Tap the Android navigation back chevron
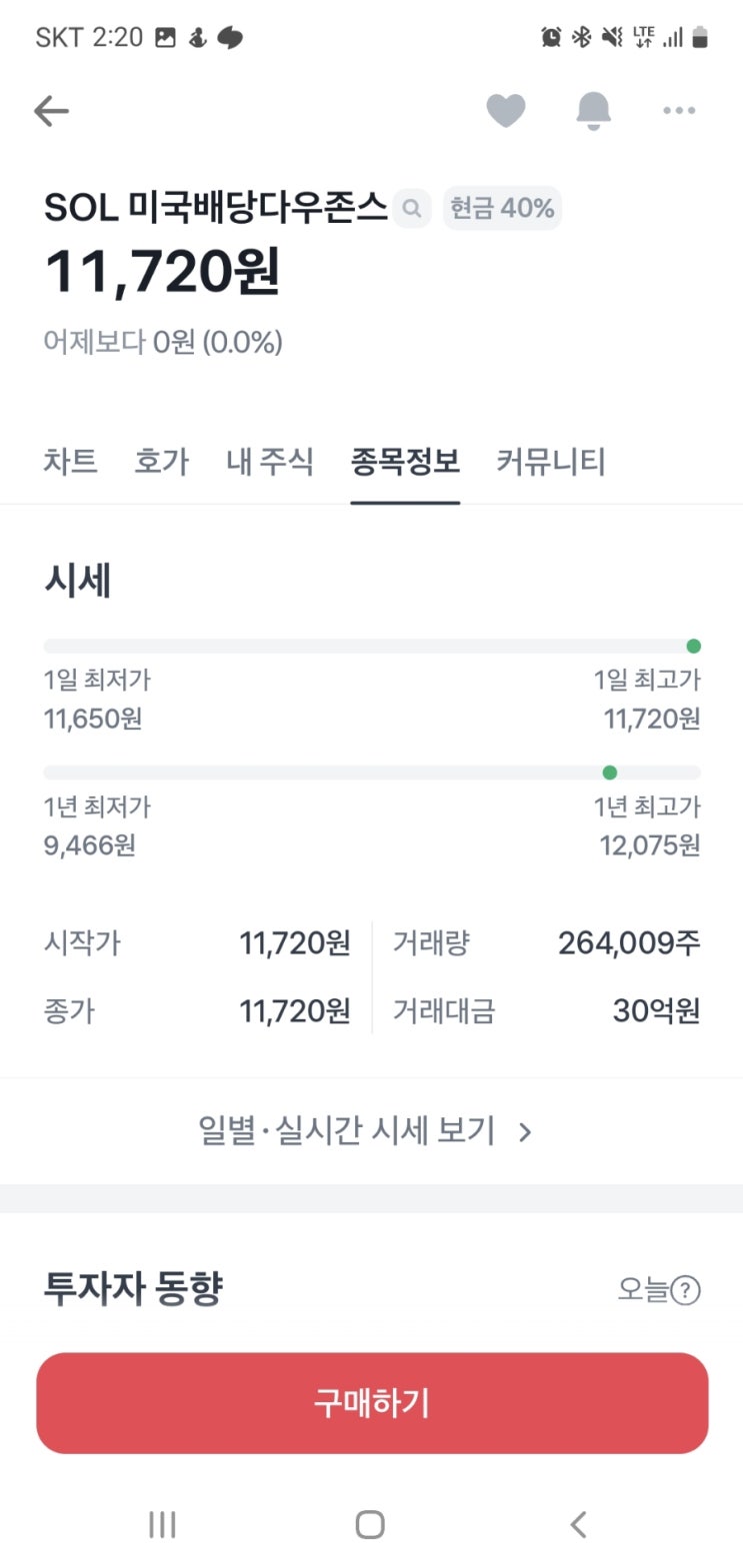The image size is (743, 1568). coord(578,1525)
